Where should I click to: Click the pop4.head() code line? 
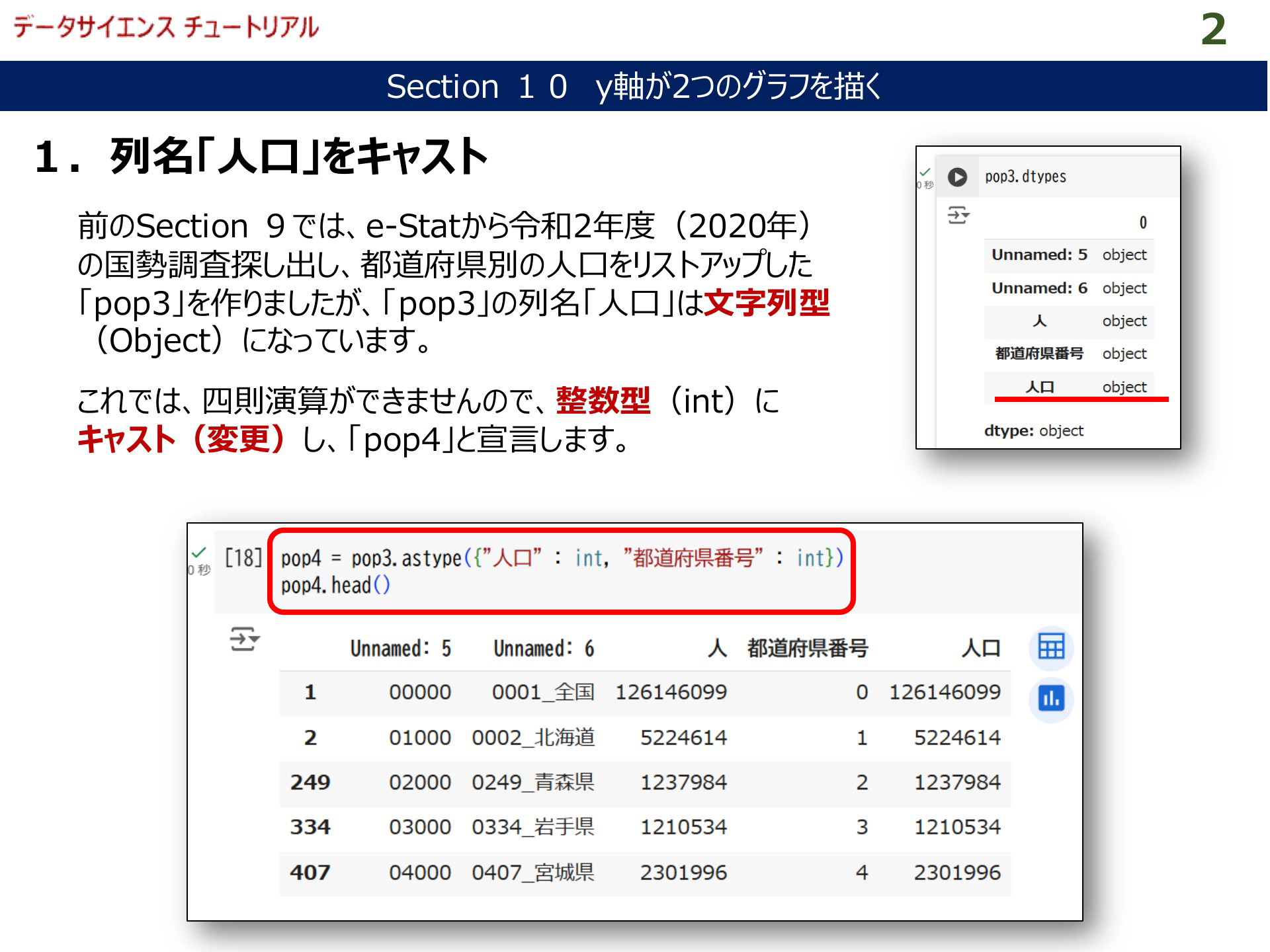click(335, 586)
